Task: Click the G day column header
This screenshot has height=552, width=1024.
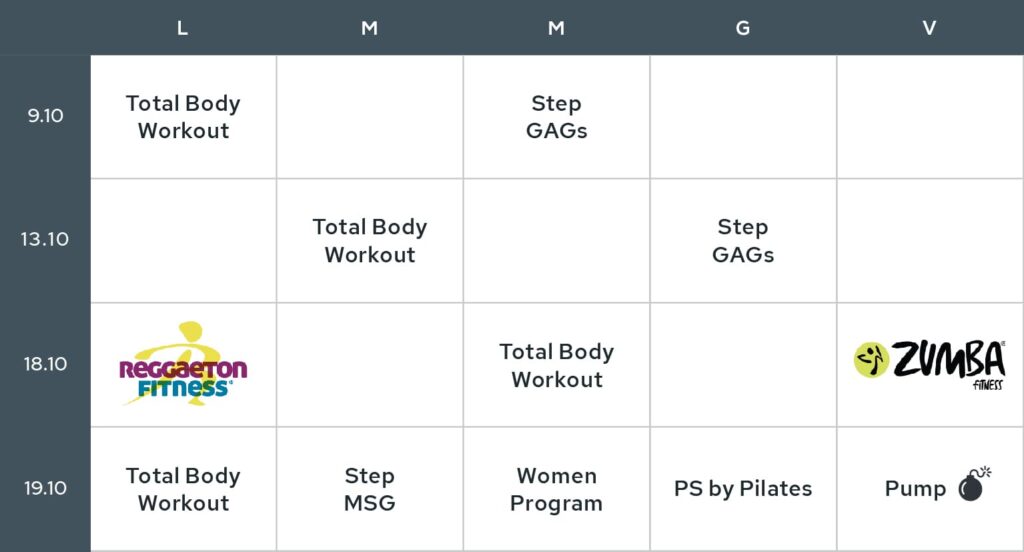Action: pyautogui.click(x=743, y=28)
